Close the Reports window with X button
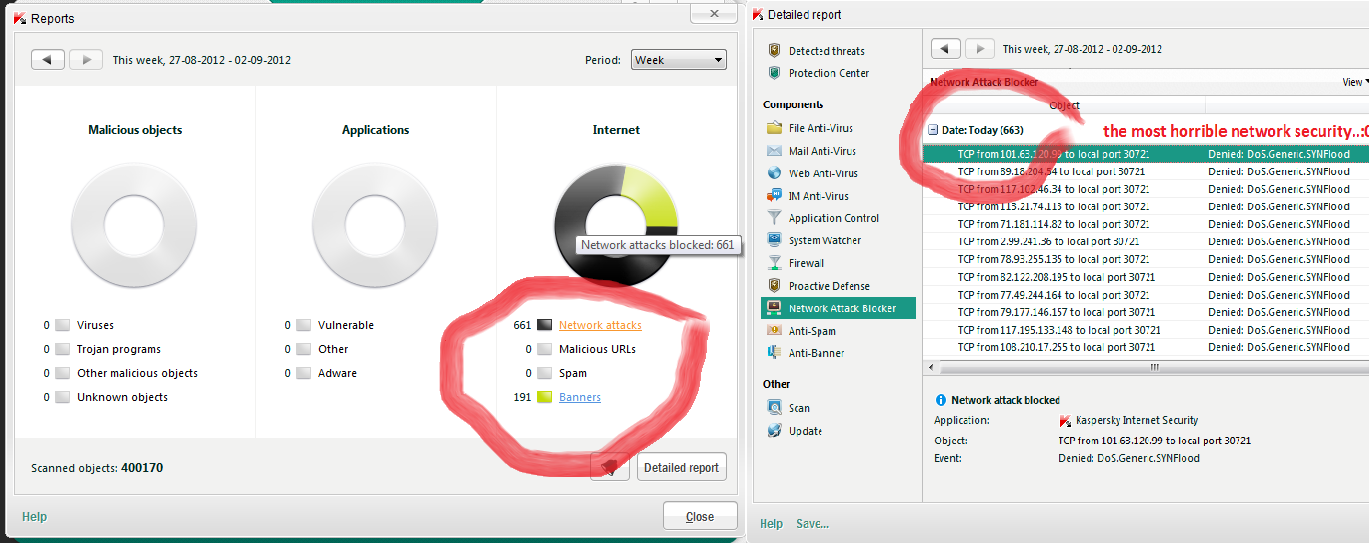This screenshot has height=554, width=1369. pyautogui.click(x=715, y=14)
